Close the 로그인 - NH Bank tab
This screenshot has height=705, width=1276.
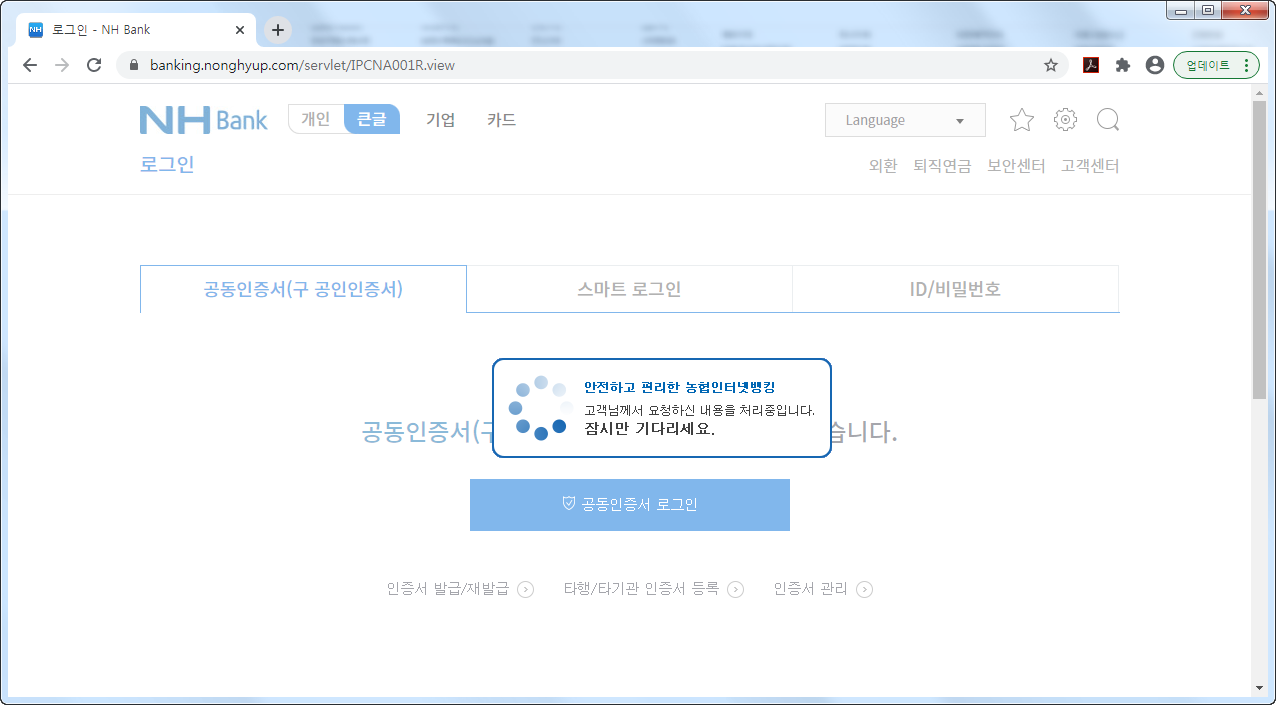coord(240,30)
